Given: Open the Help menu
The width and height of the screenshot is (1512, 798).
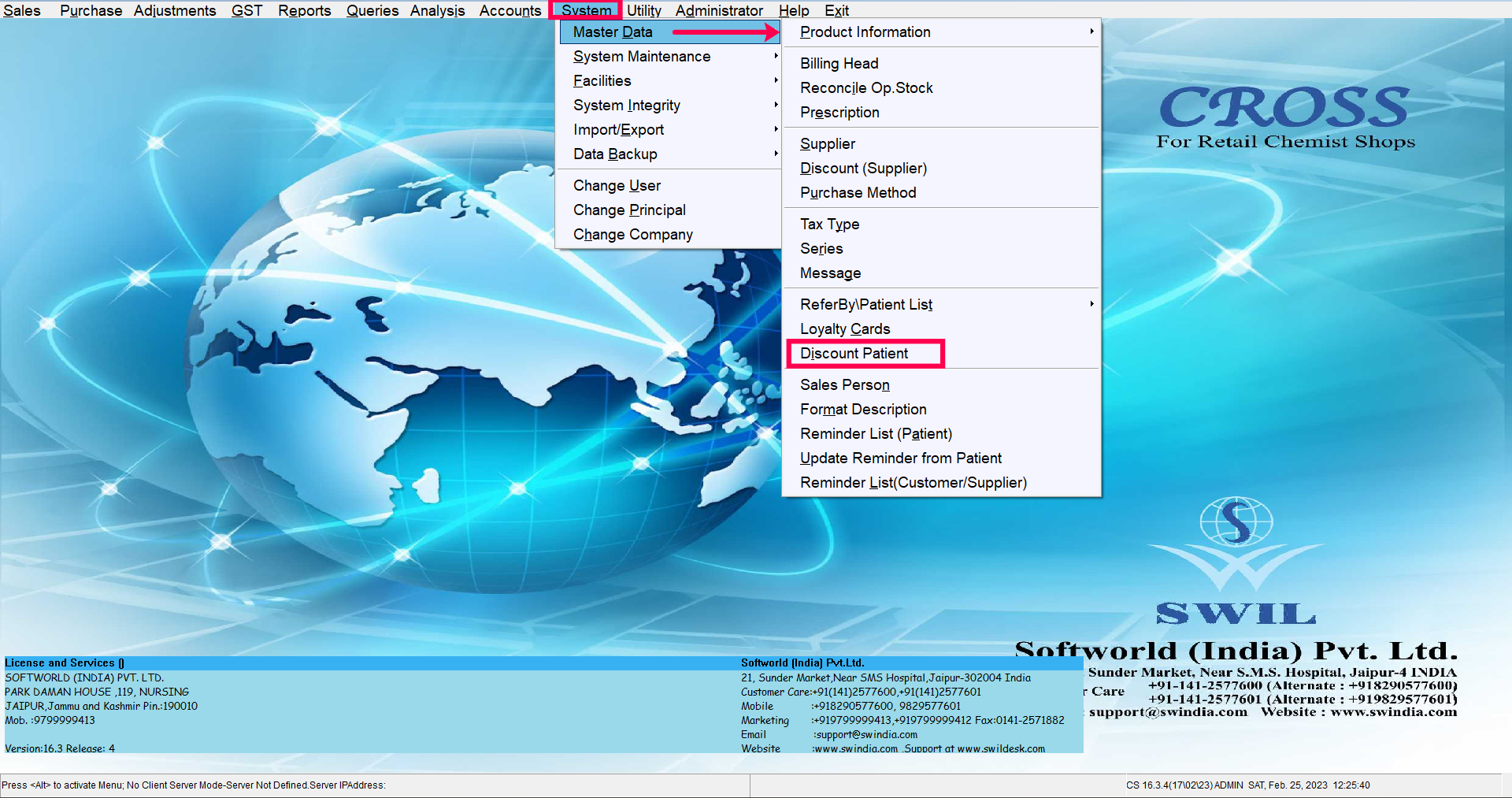Looking at the screenshot, I should point(794,10).
